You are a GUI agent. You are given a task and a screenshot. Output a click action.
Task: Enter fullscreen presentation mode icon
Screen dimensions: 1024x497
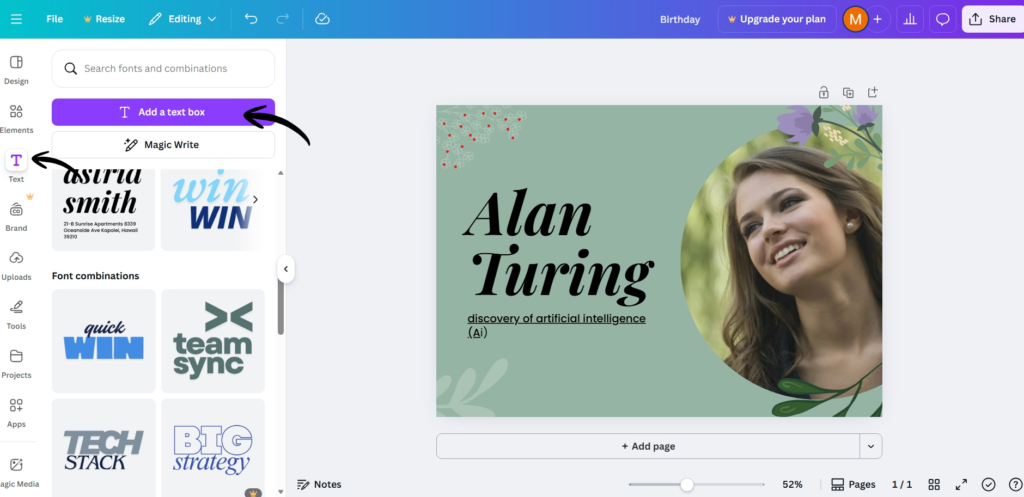(x=961, y=484)
